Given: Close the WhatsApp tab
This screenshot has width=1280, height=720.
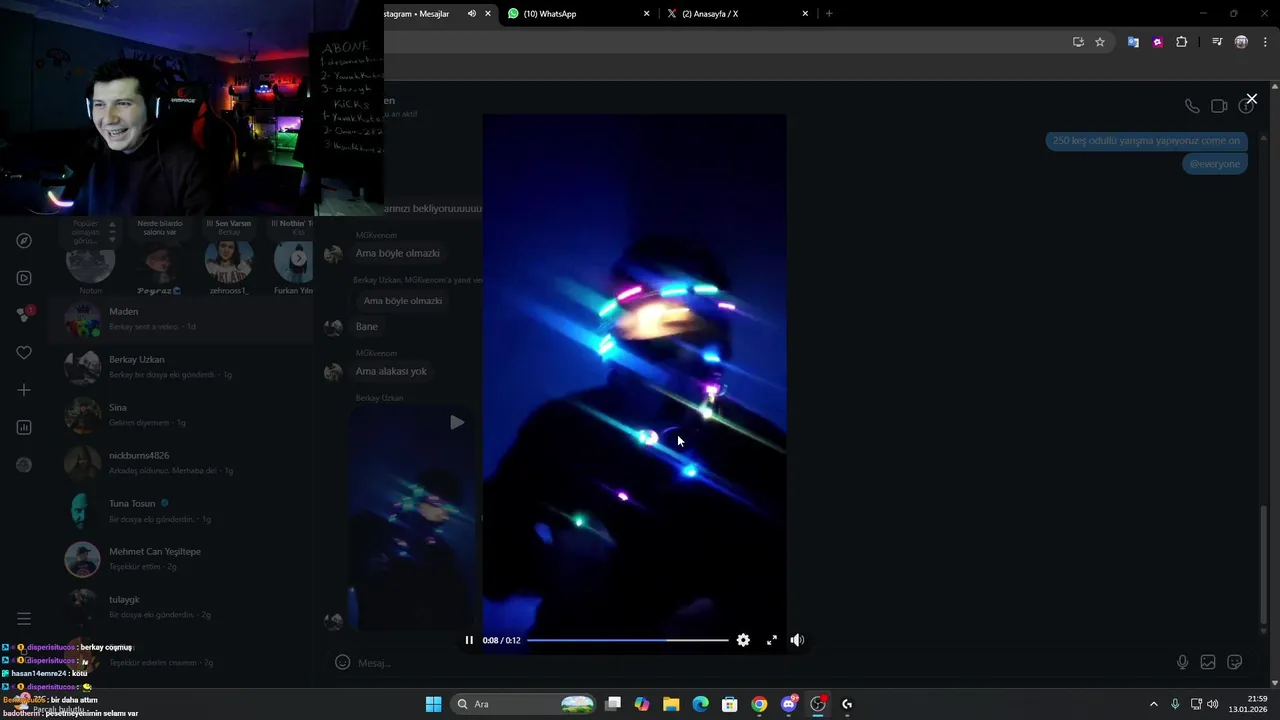Looking at the screenshot, I should click(646, 13).
